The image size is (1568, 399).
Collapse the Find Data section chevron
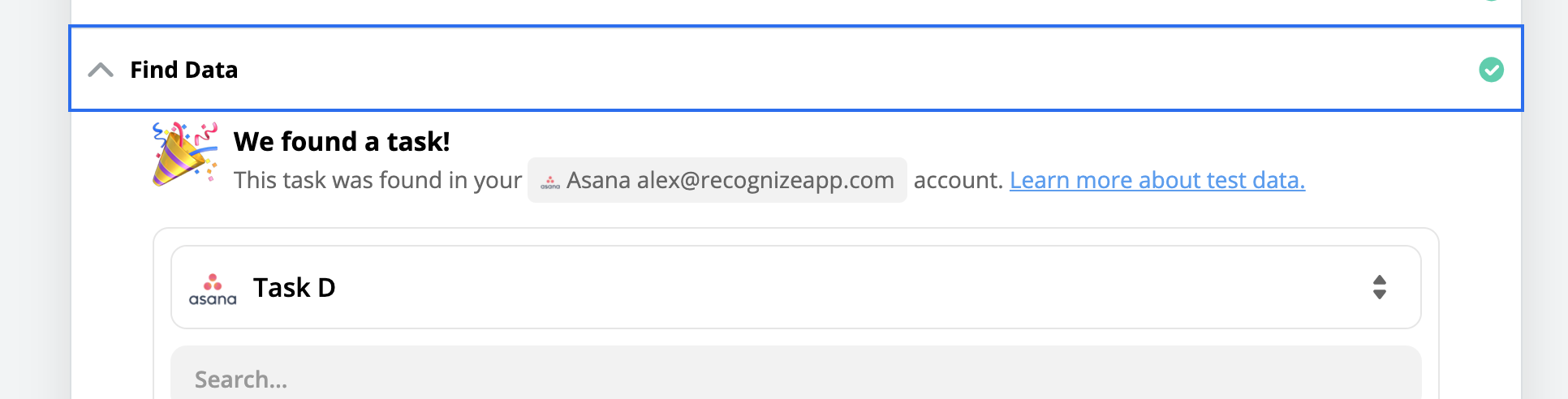[x=101, y=70]
